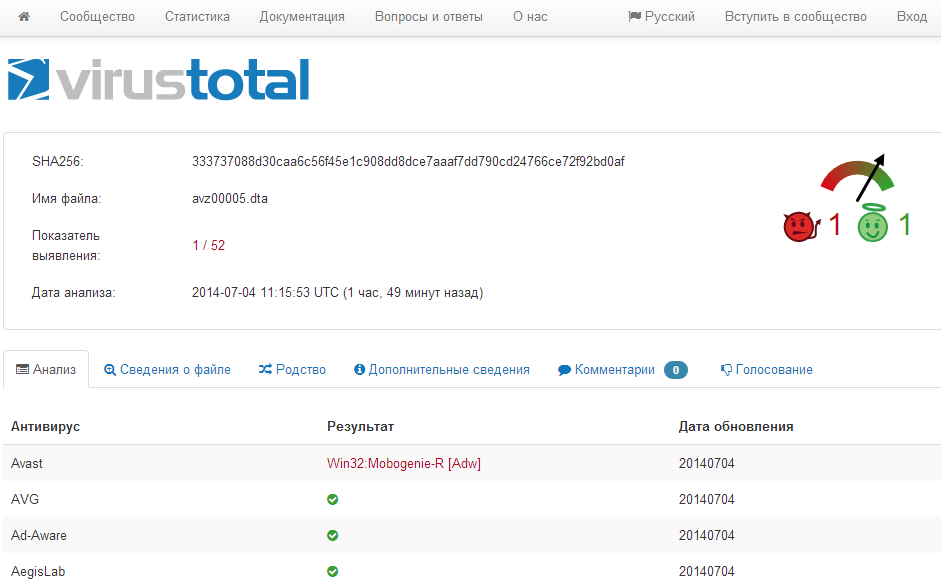Click the Вход login link
This screenshot has height=584, width=945.
(911, 17)
